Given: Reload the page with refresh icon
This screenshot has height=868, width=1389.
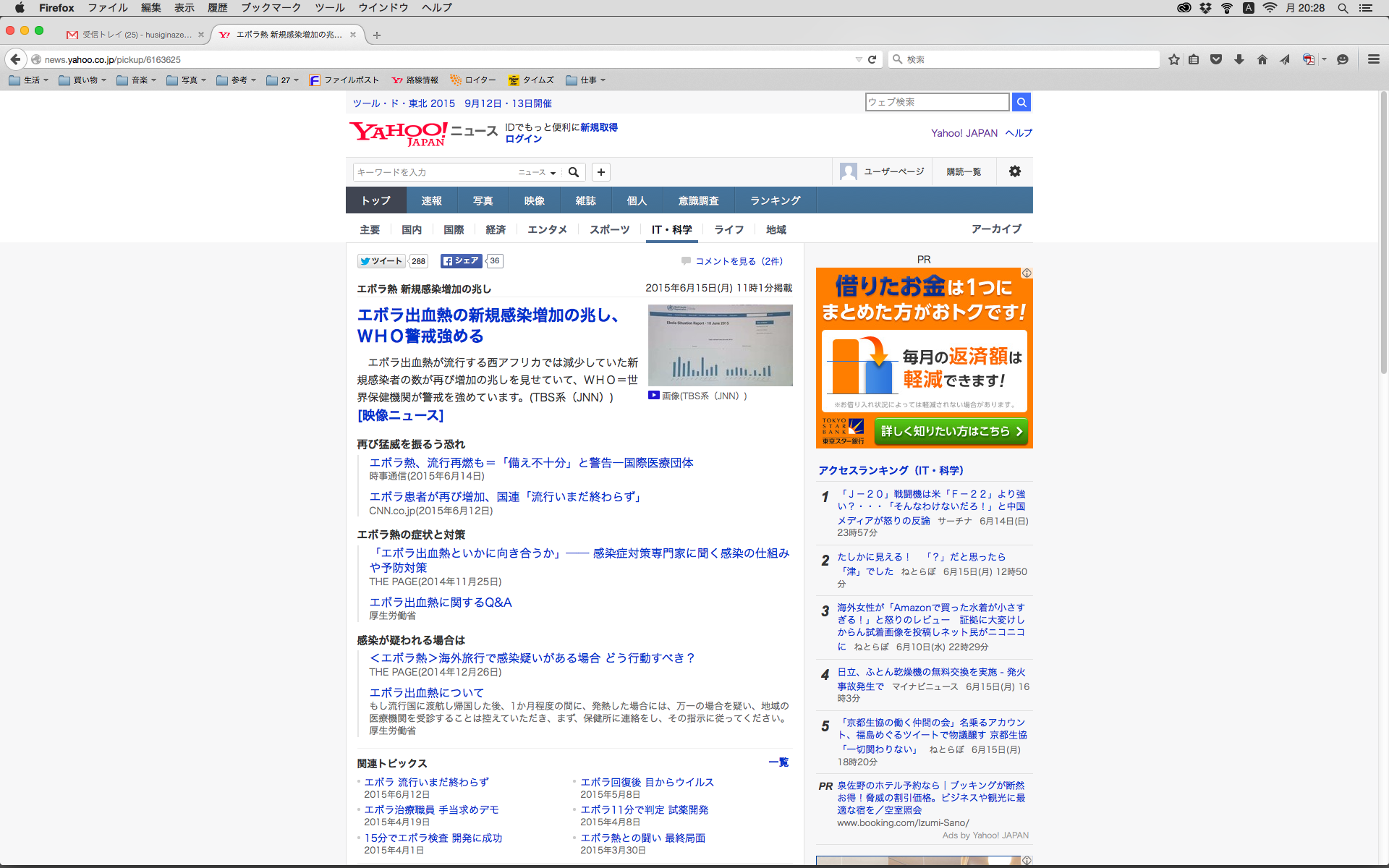Looking at the screenshot, I should 872,59.
